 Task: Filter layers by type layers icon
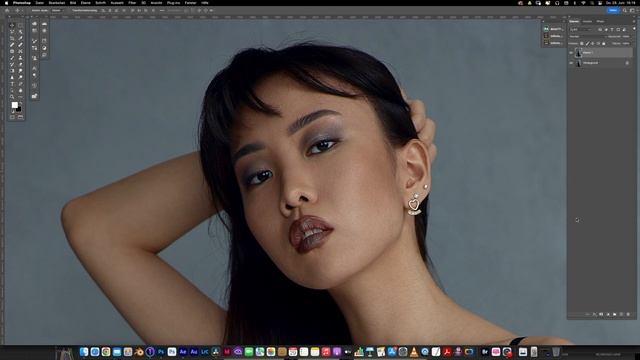(612, 29)
